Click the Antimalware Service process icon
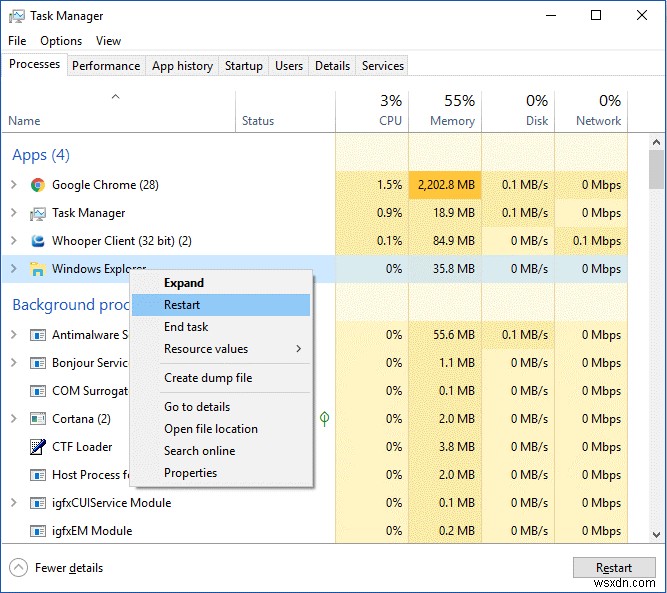The height and width of the screenshot is (593, 667). point(38,335)
